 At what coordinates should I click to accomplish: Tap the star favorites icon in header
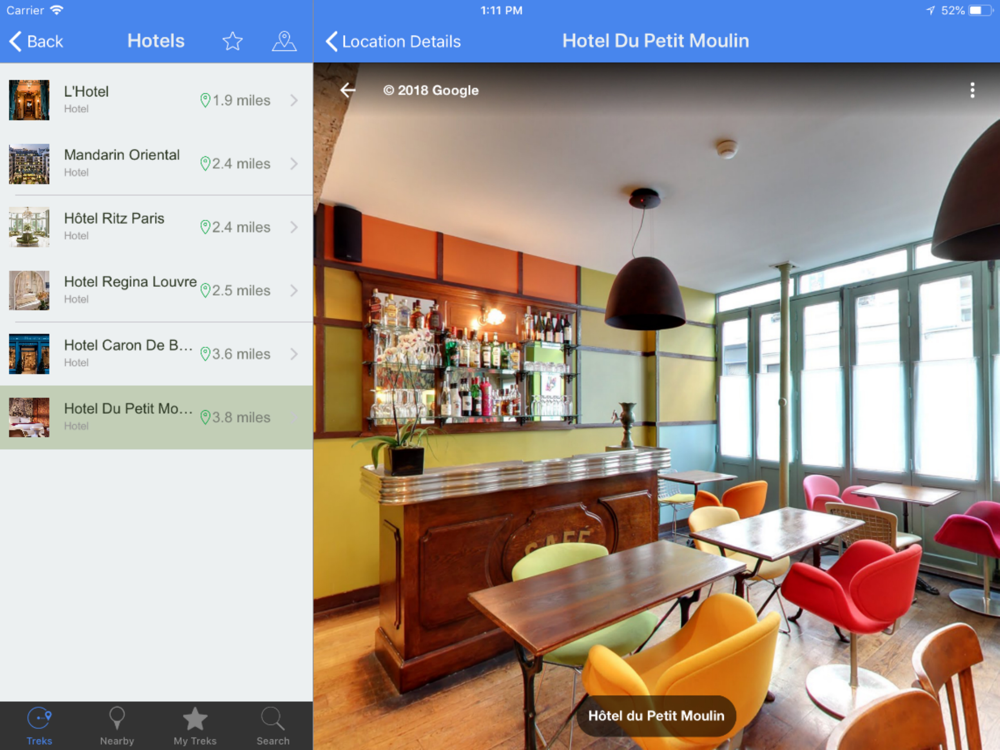(232, 41)
